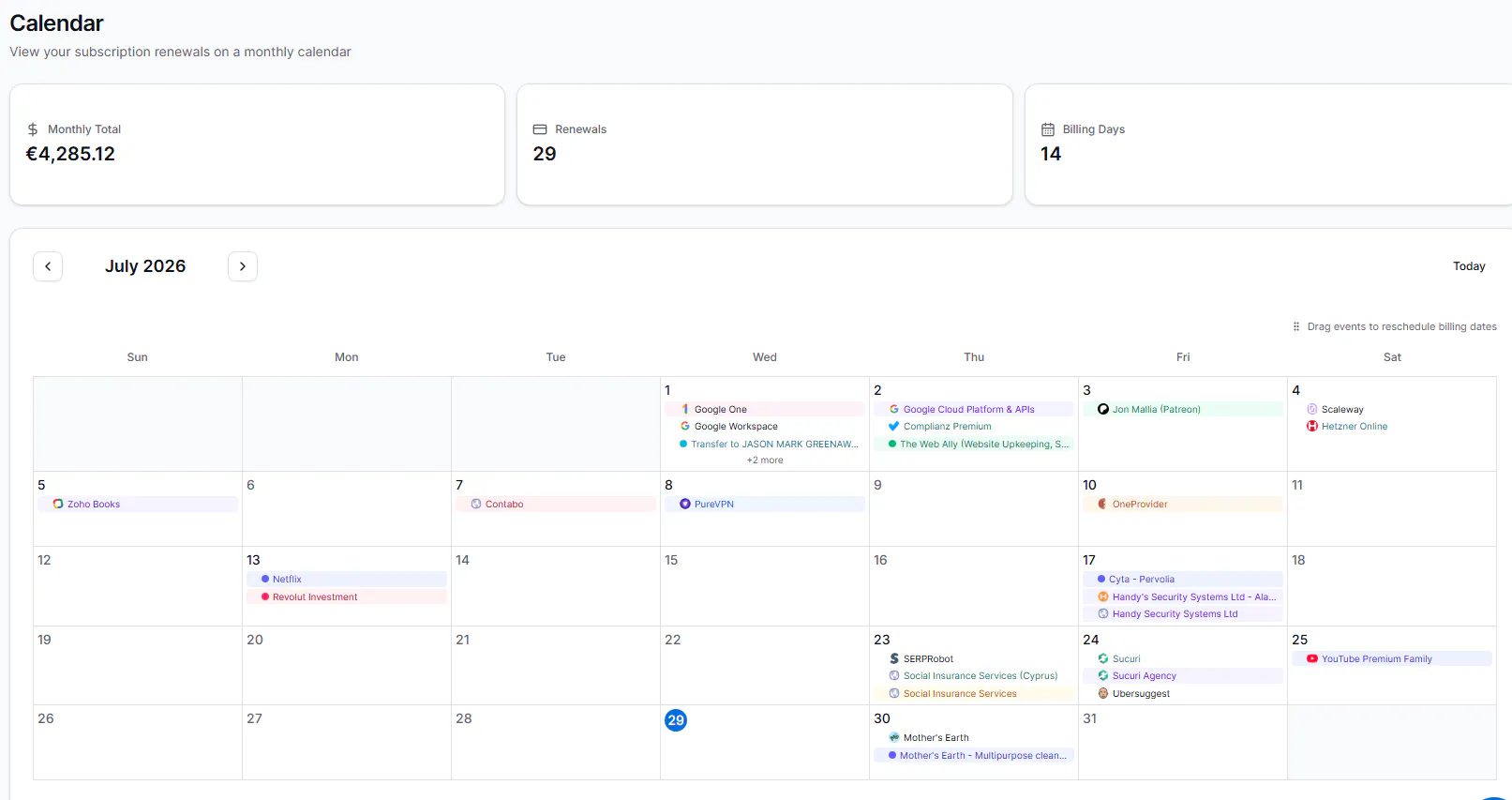Click the Google One icon on July 1
This screenshot has height=800, width=1512.
[685, 409]
